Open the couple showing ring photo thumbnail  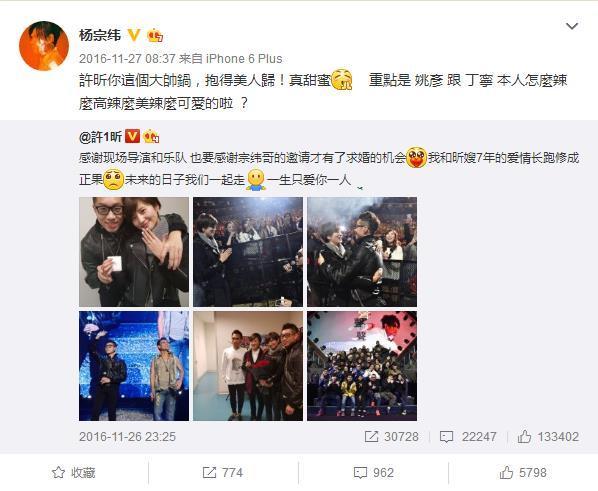(134, 252)
